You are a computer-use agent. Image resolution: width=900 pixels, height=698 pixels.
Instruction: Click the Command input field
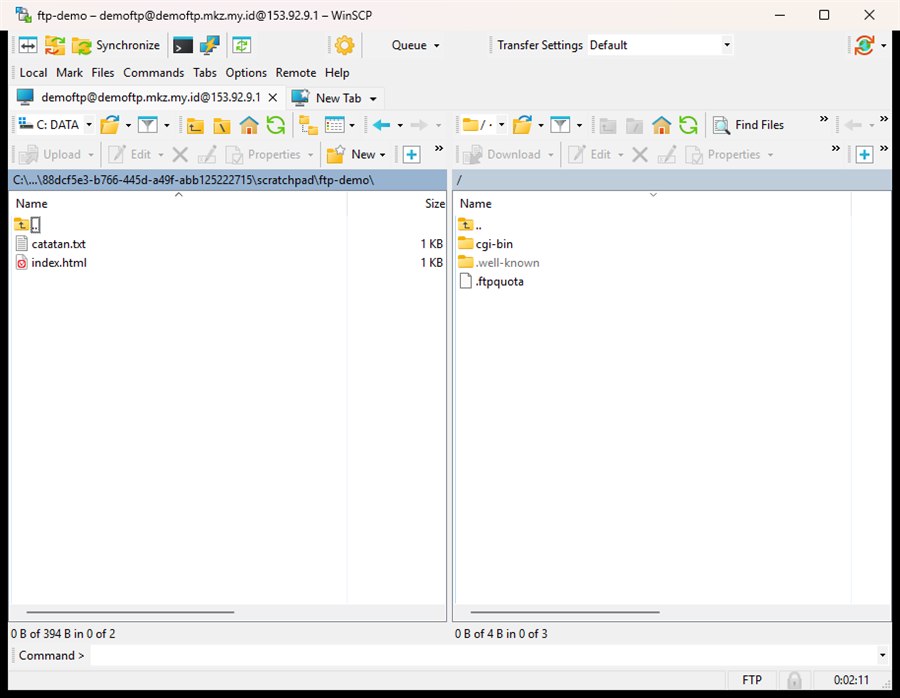(482, 655)
